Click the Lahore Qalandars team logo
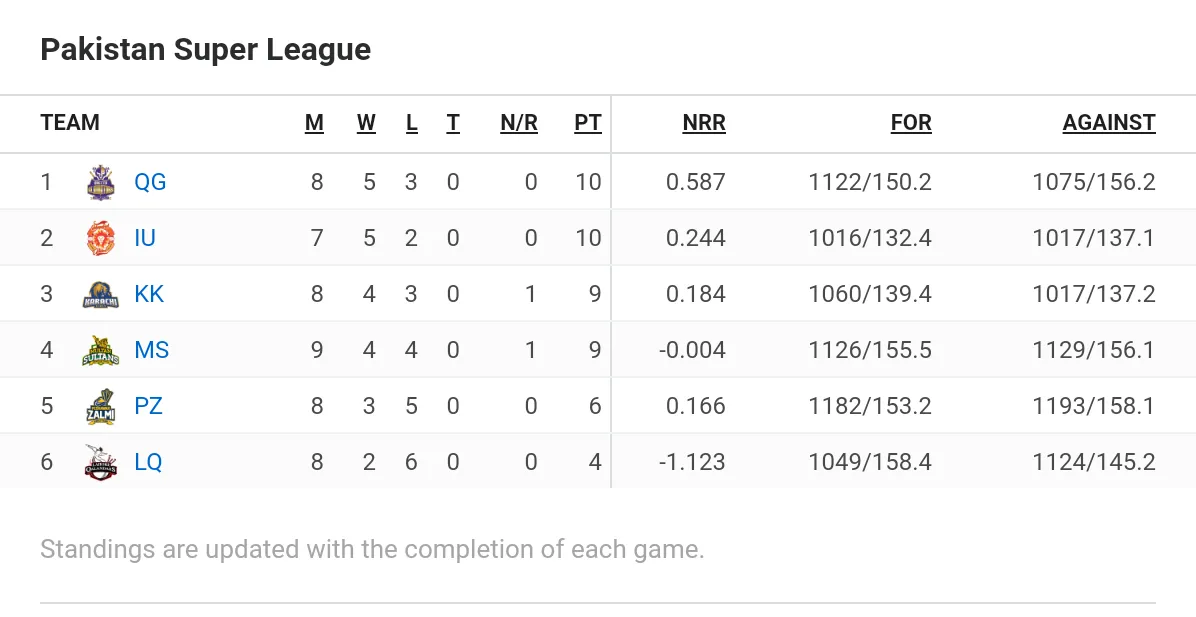This screenshot has width=1196, height=617. tap(101, 462)
